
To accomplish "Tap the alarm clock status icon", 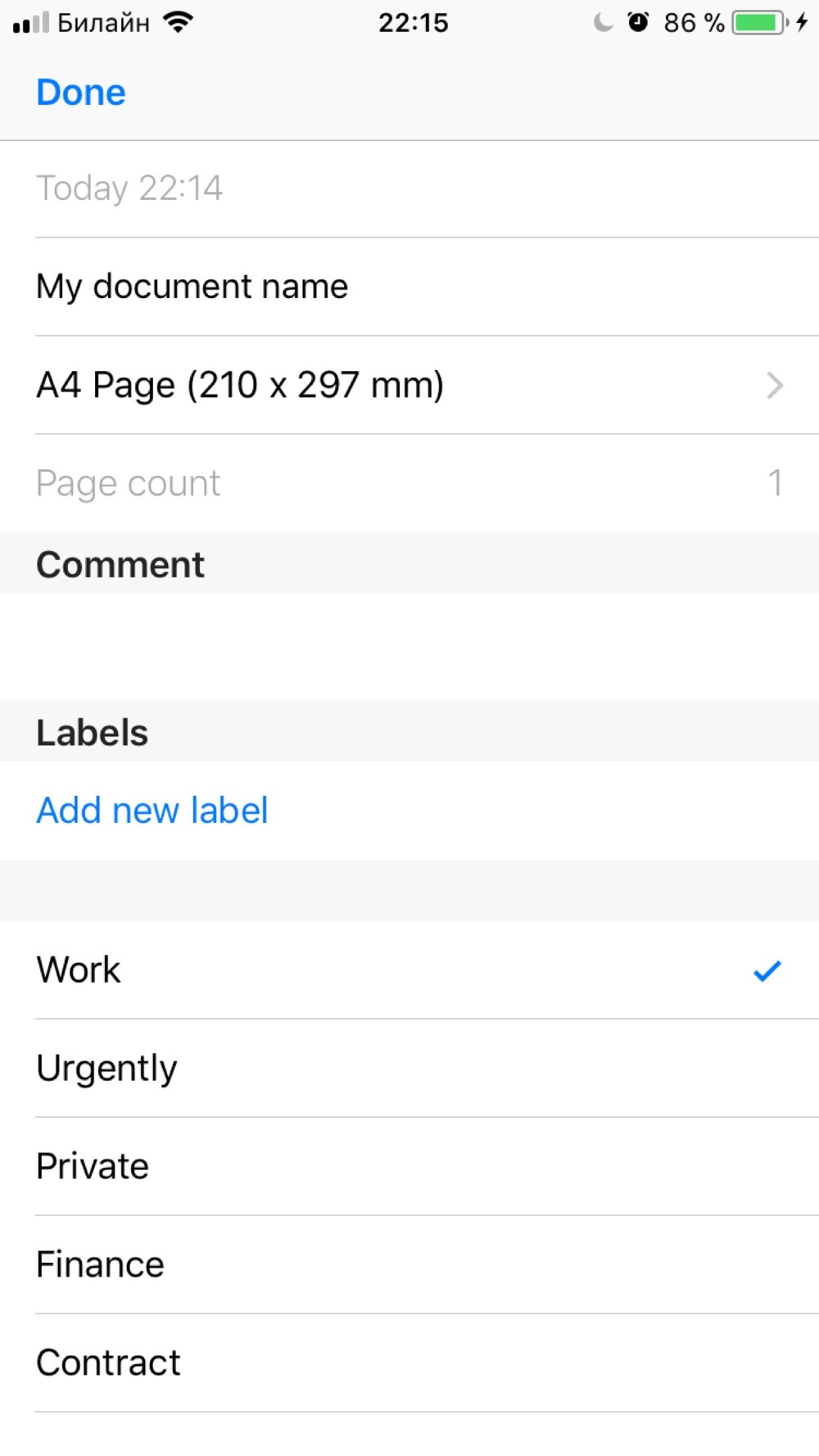I will pos(638,22).
